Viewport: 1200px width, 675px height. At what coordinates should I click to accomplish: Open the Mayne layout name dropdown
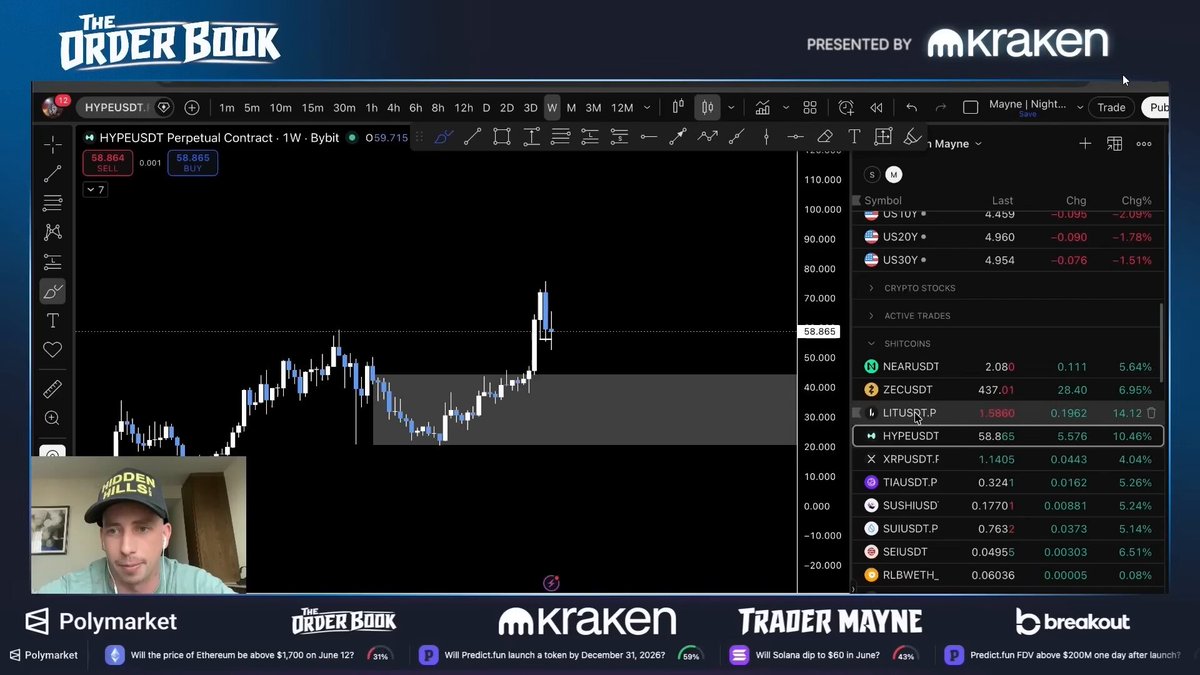pyautogui.click(x=1080, y=107)
